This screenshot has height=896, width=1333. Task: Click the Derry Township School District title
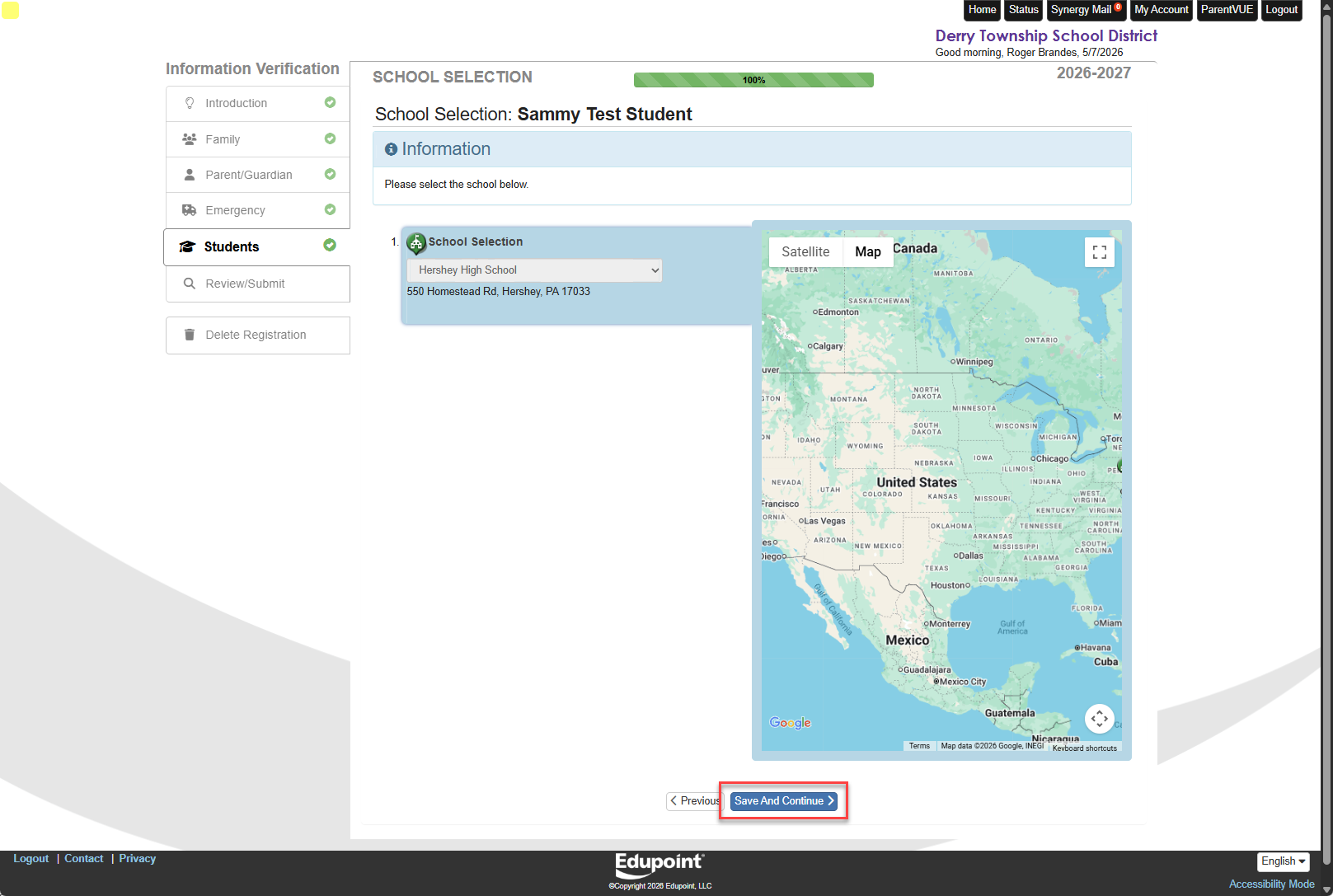coord(1046,35)
